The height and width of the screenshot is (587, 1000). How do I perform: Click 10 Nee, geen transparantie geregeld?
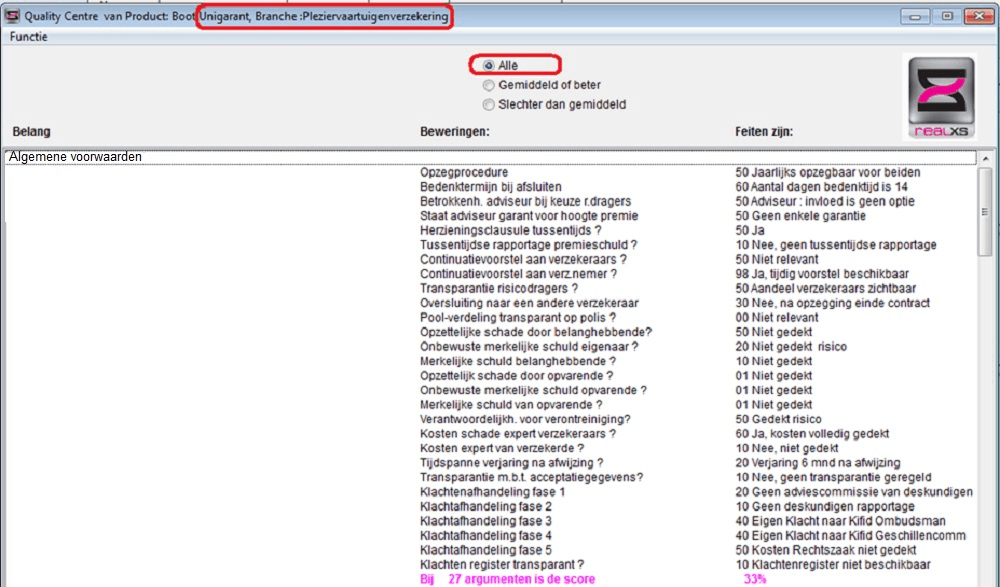pos(833,478)
